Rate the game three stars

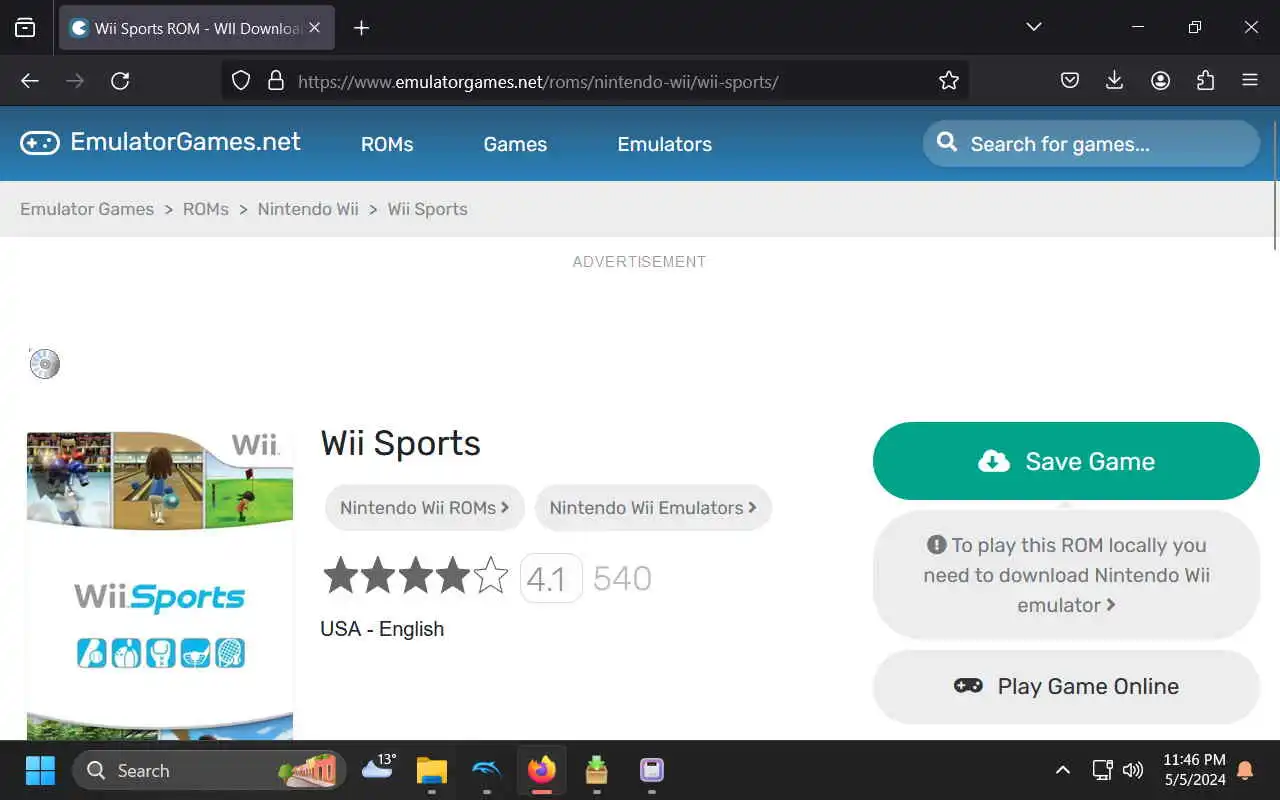pyautogui.click(x=415, y=576)
